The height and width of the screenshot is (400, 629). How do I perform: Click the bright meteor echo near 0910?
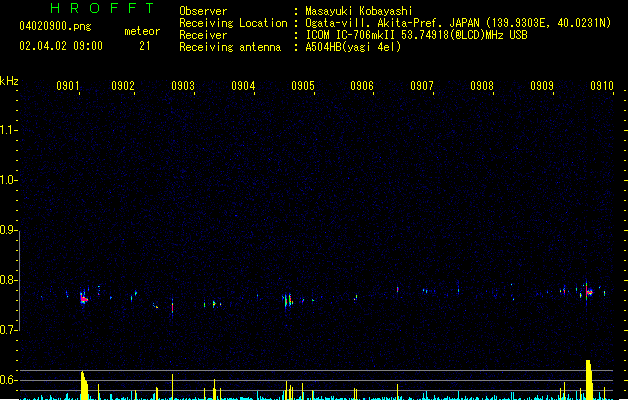(588, 292)
